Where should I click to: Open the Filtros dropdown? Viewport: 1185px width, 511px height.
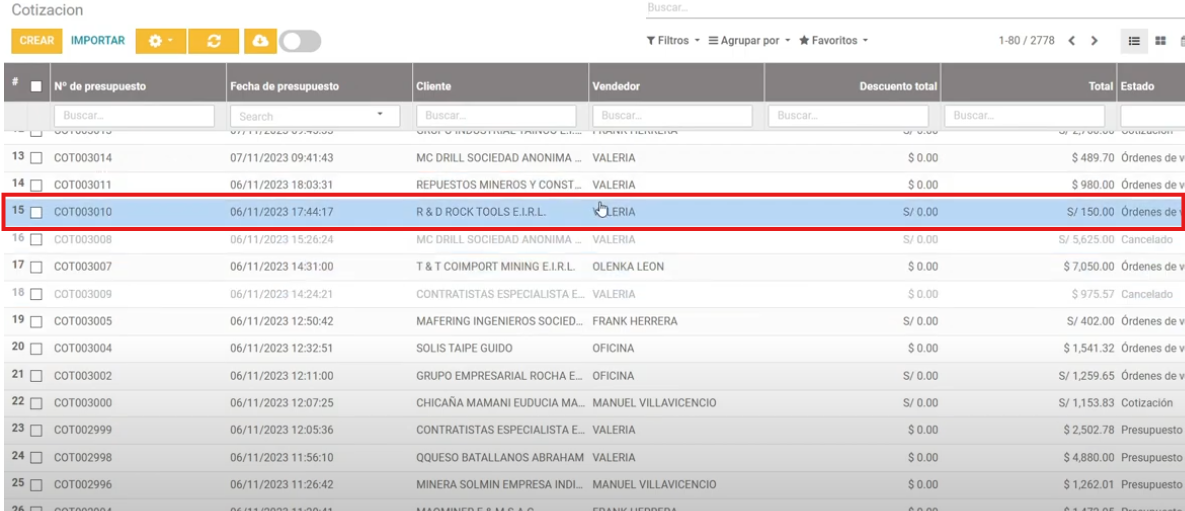coord(673,41)
